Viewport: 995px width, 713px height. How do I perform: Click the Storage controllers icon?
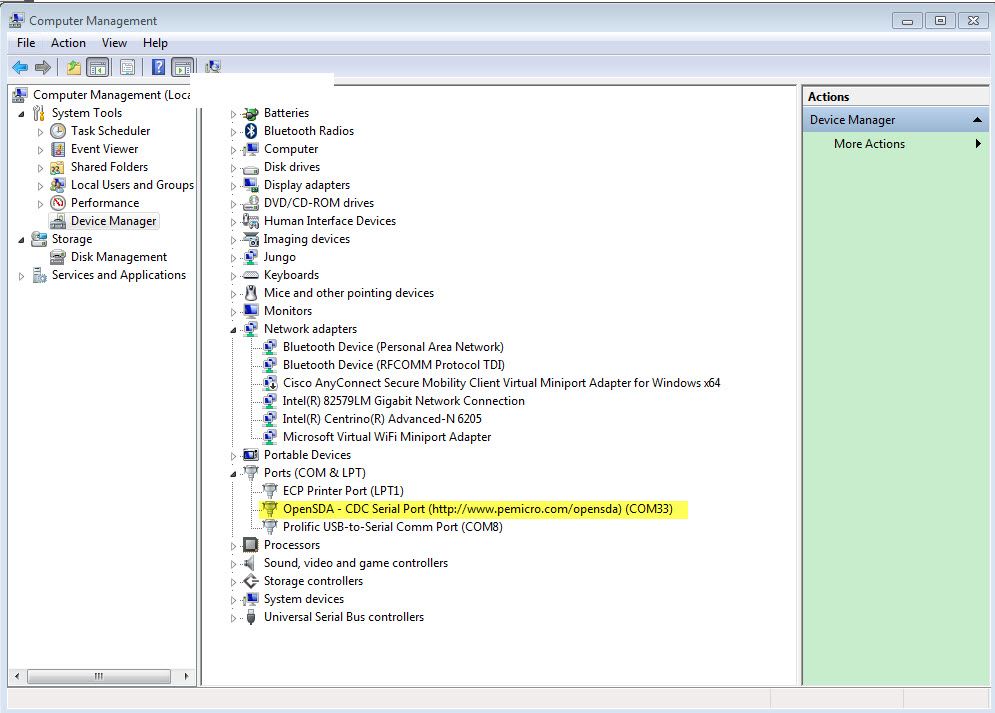[x=251, y=581]
